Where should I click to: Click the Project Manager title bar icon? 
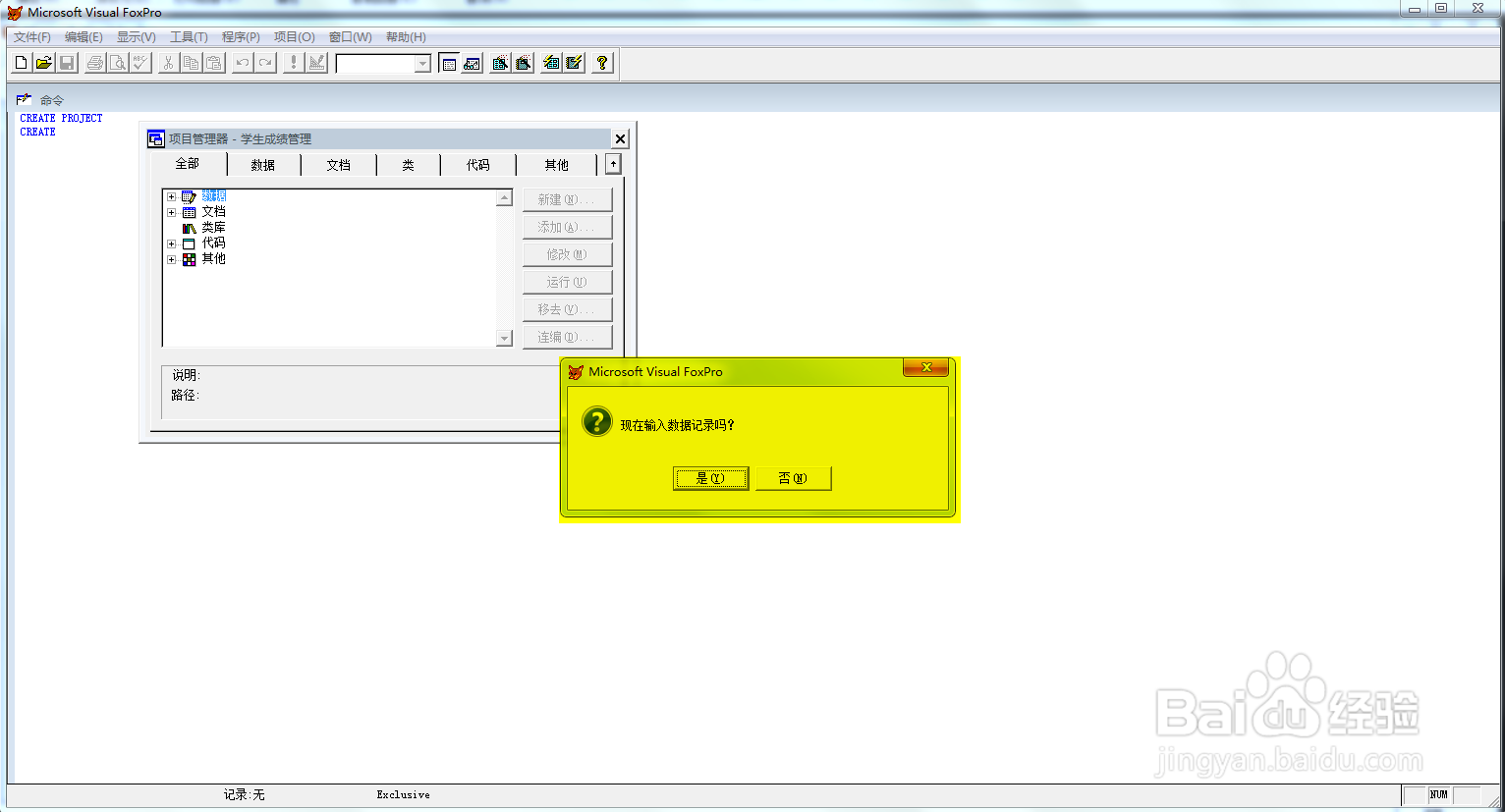point(155,138)
